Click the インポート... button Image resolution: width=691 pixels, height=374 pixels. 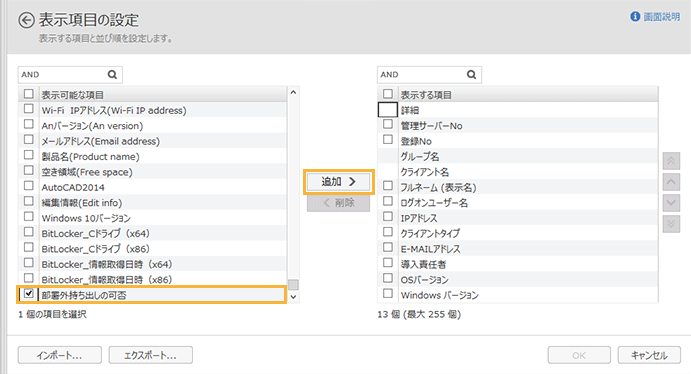(59, 355)
